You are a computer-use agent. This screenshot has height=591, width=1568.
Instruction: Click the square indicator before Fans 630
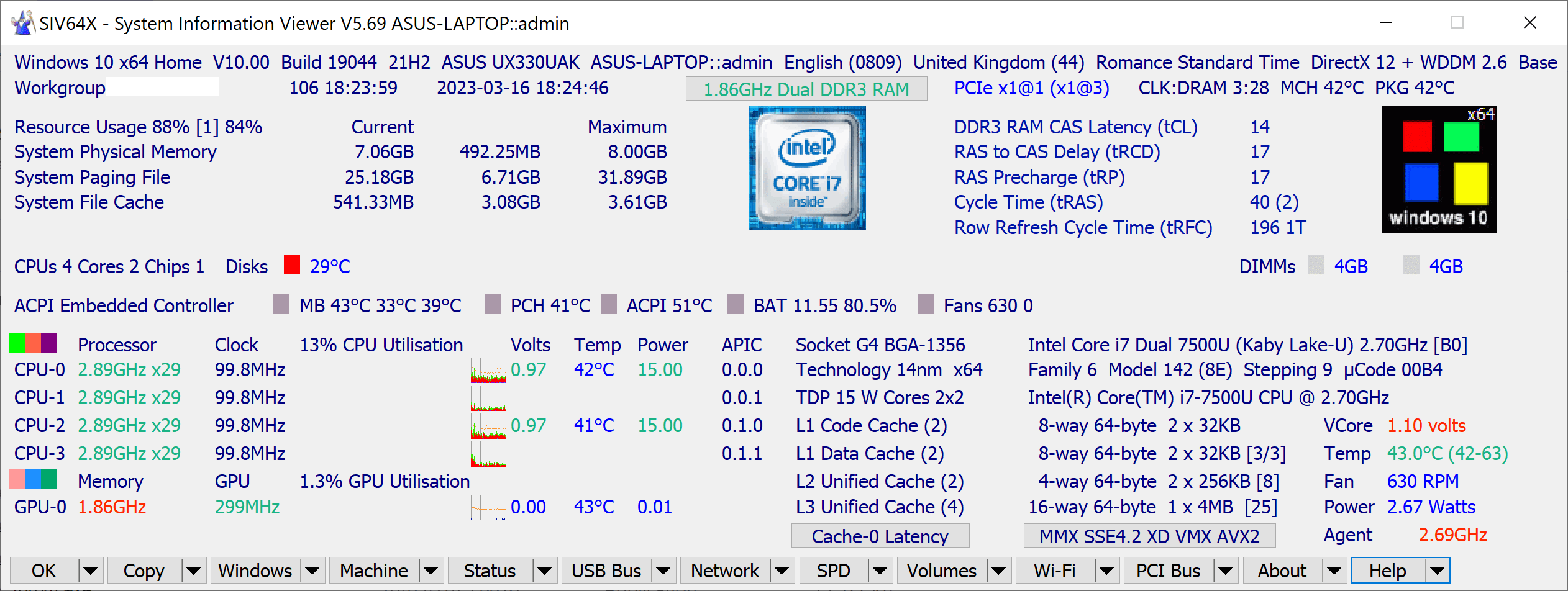point(926,304)
